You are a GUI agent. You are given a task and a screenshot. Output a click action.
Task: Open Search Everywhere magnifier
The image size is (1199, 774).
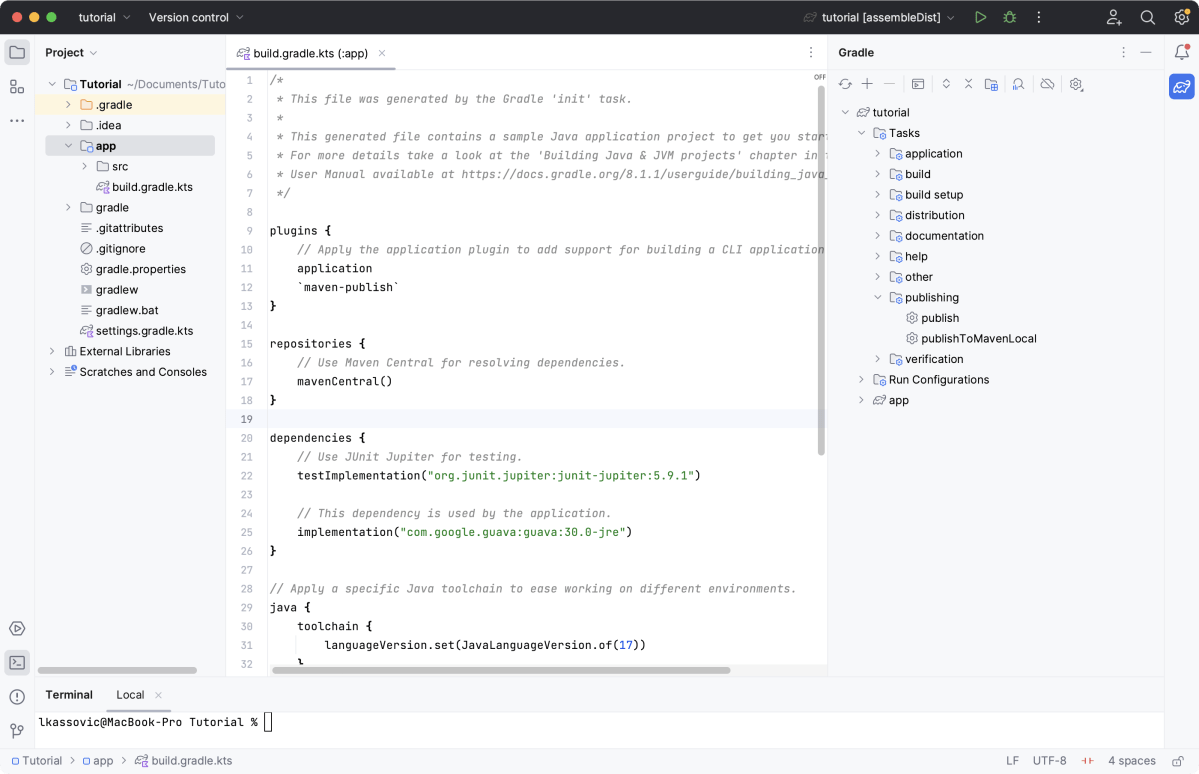tap(1148, 17)
